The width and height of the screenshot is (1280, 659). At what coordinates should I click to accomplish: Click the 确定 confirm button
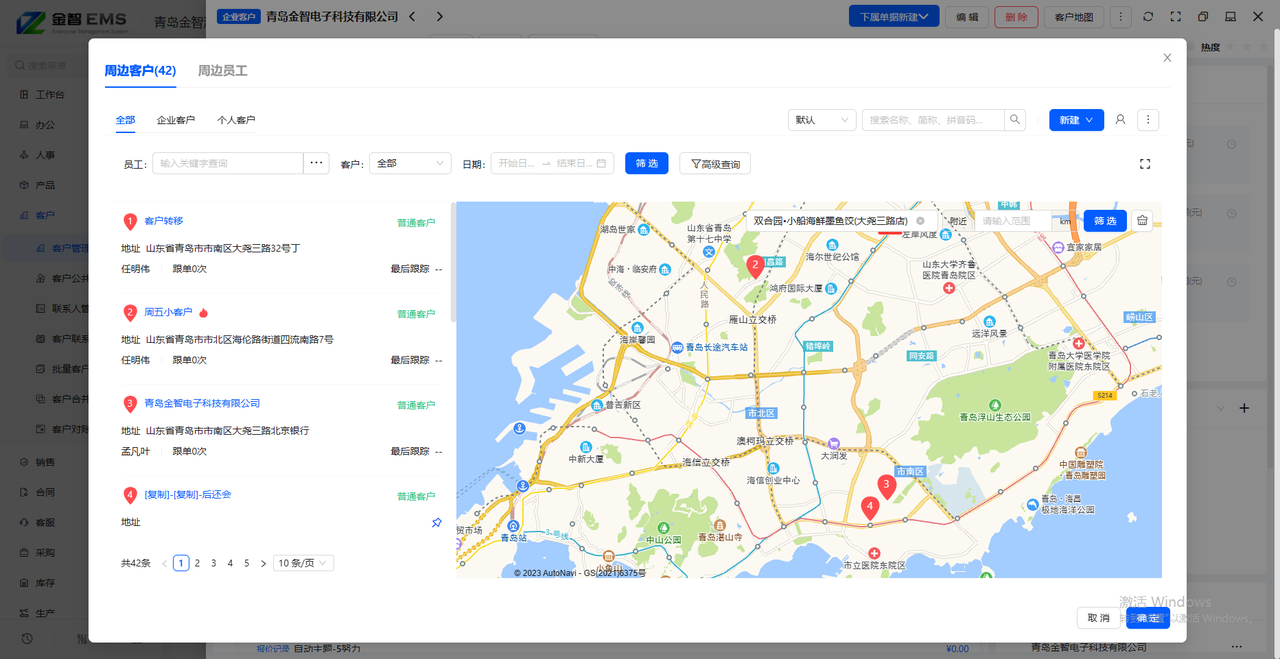click(x=1148, y=618)
